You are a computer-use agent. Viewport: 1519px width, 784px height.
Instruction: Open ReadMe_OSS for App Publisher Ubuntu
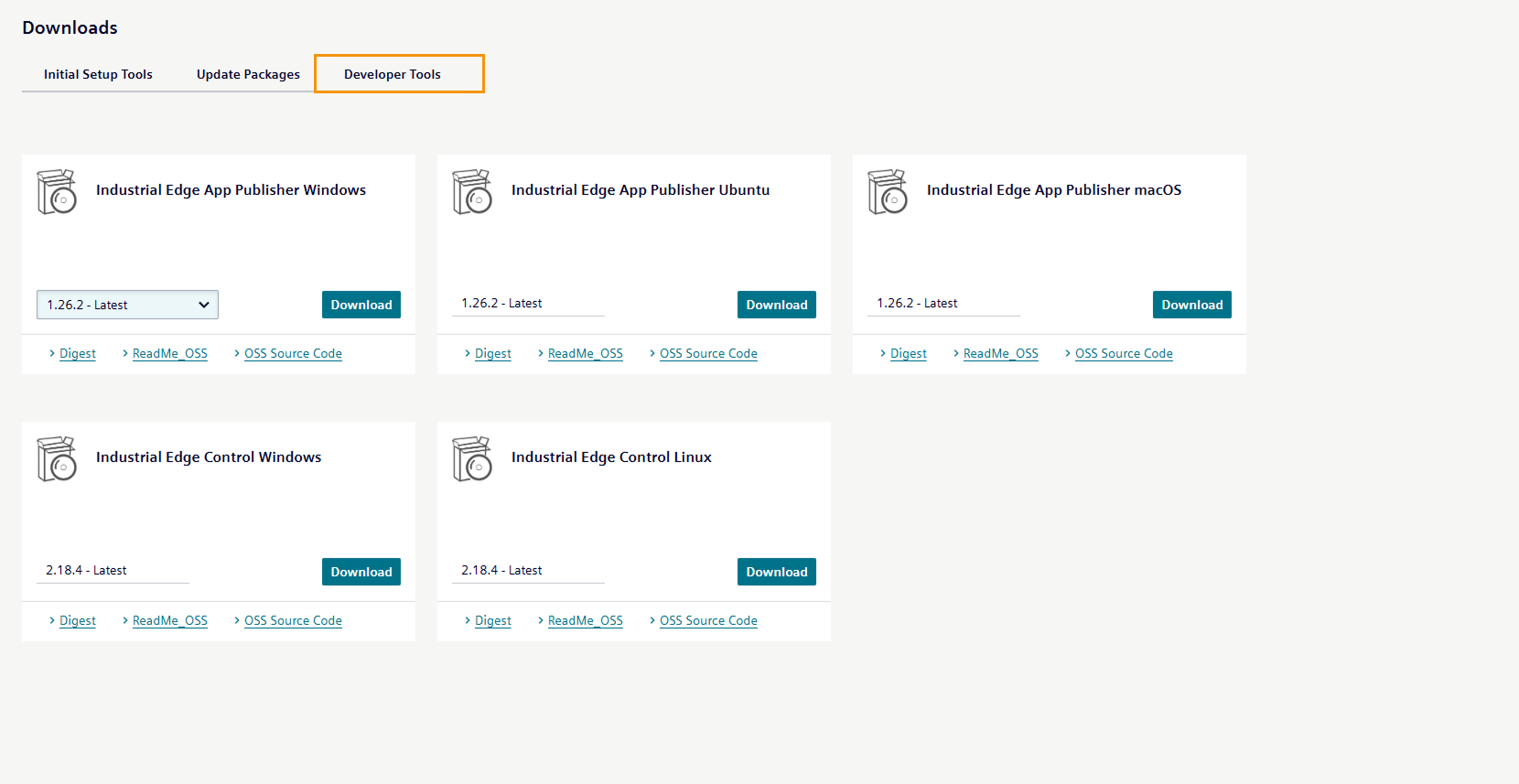pyautogui.click(x=586, y=353)
